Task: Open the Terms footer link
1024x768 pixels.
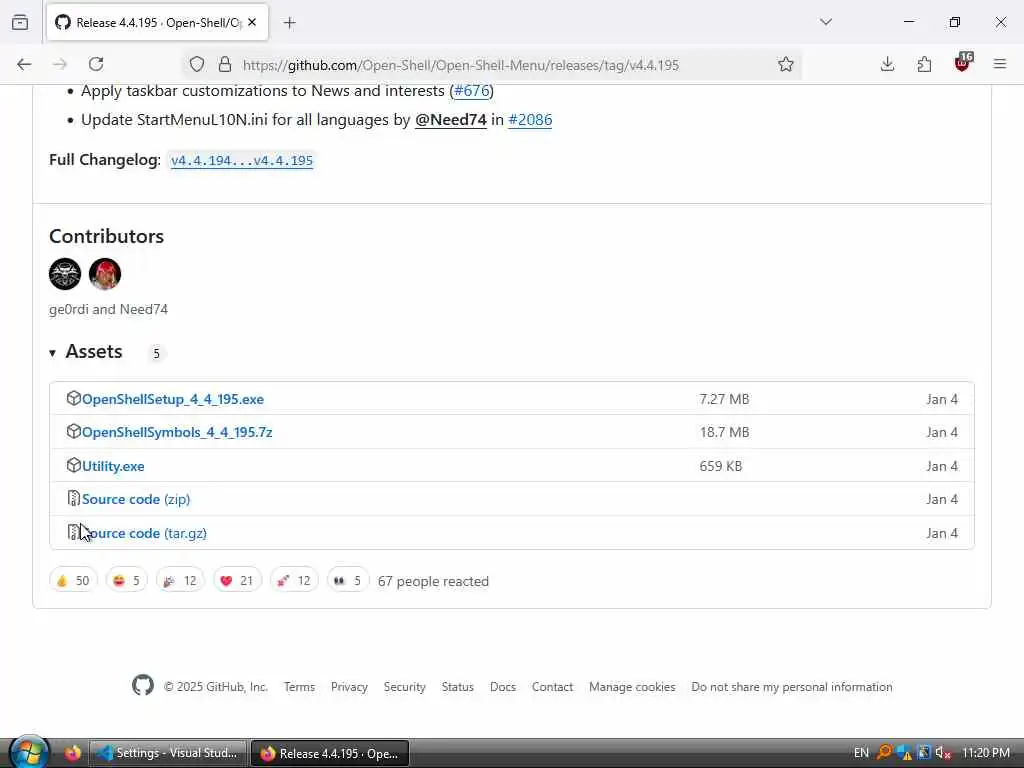Action: (299, 687)
